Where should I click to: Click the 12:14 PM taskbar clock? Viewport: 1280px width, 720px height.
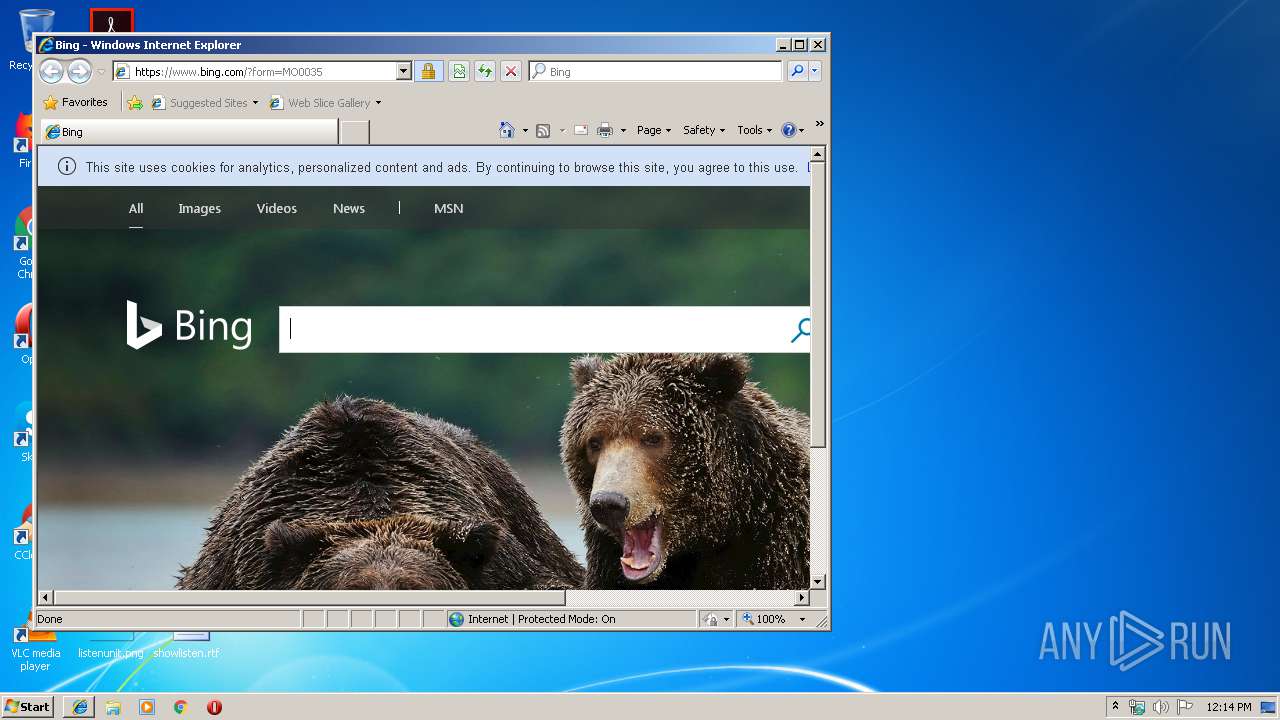click(1228, 707)
